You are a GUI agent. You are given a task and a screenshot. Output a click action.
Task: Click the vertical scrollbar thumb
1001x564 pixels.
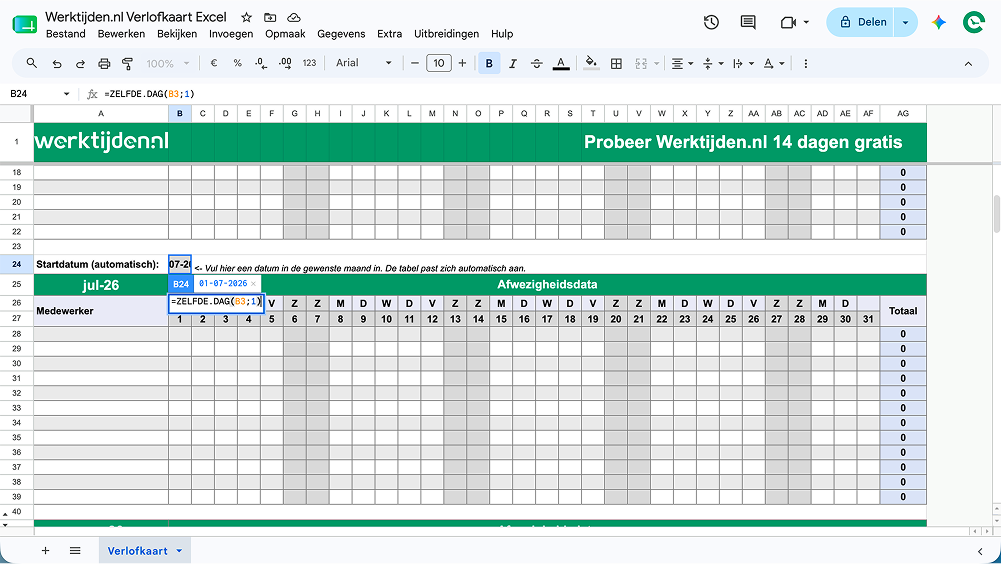996,214
